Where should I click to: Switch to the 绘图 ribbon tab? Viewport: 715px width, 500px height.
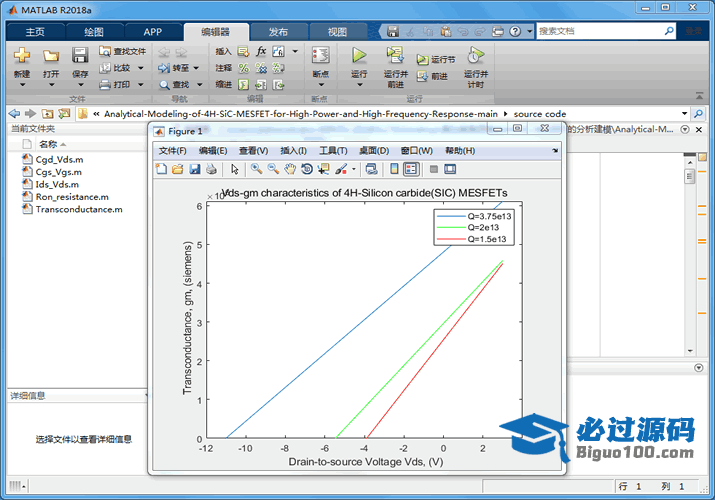pos(93,32)
